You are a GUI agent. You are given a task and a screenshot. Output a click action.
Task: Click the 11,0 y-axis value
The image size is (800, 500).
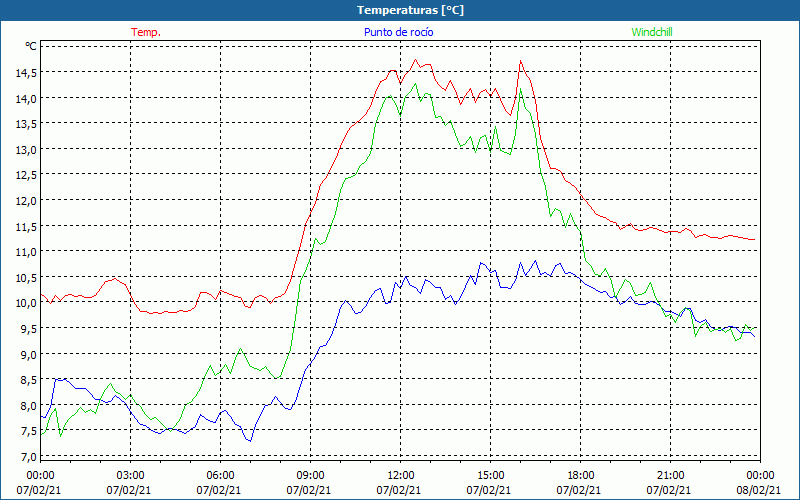pyautogui.click(x=26, y=252)
